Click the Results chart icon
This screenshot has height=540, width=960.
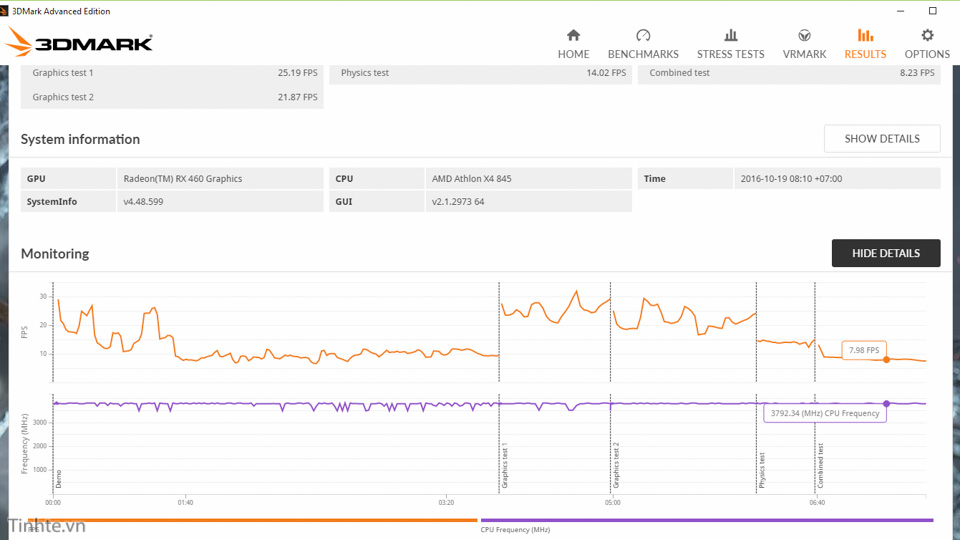pyautogui.click(x=865, y=35)
